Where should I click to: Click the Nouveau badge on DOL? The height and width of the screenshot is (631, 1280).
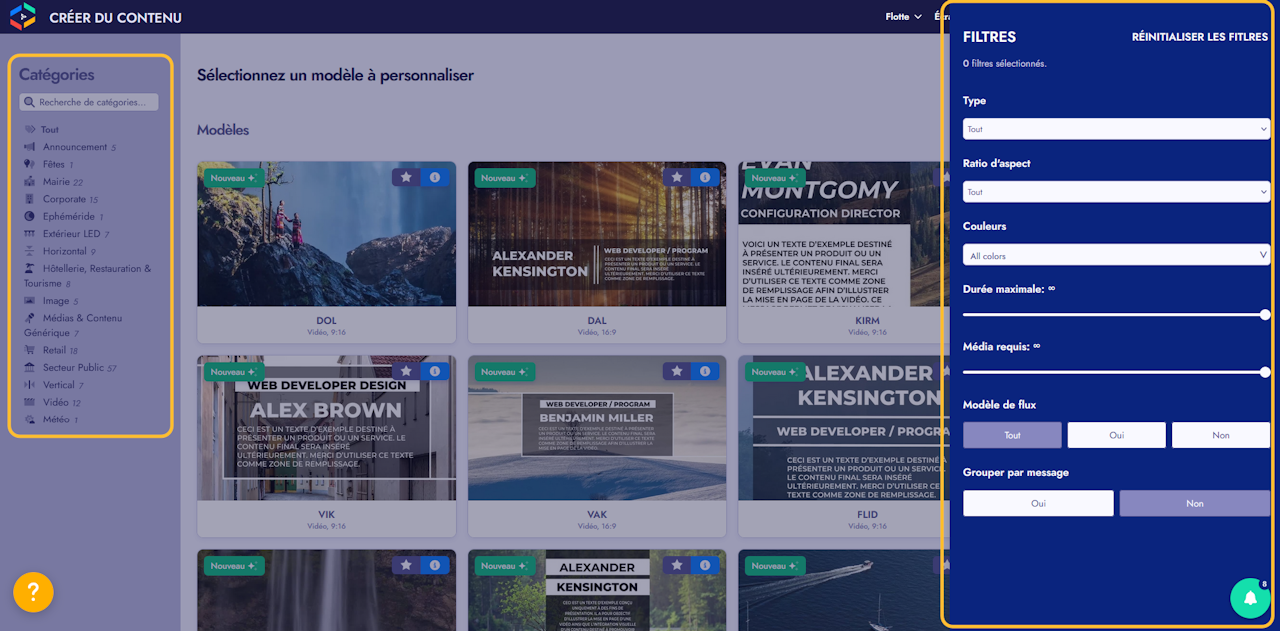tap(234, 178)
